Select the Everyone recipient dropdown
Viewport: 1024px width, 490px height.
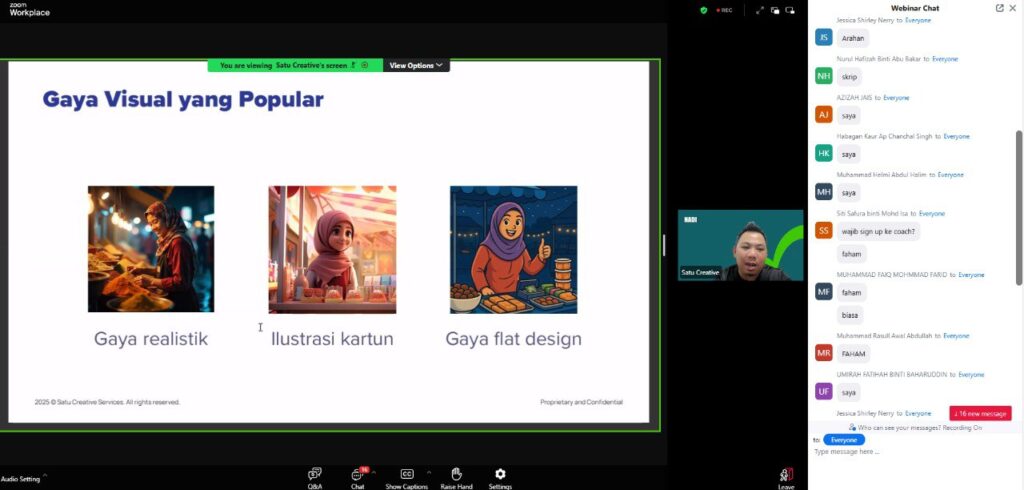[x=844, y=439]
